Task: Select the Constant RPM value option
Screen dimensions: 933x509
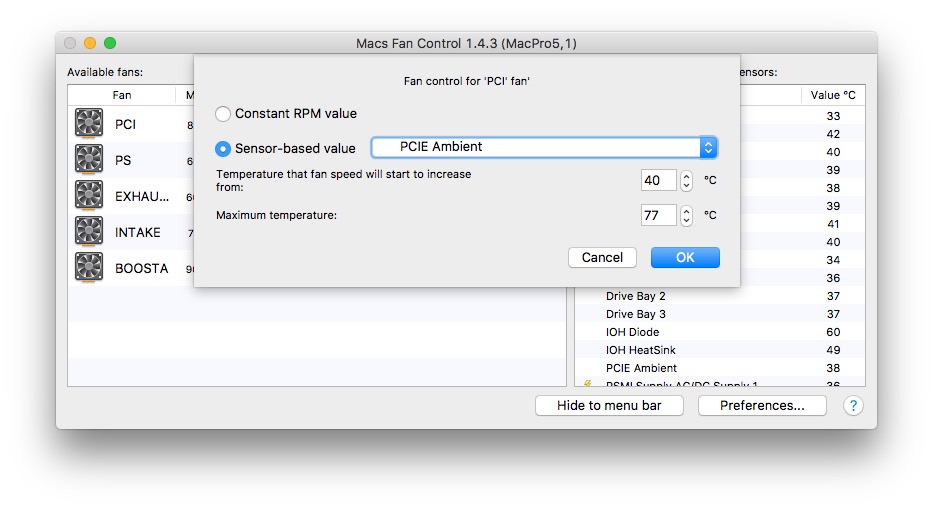Action: point(223,114)
